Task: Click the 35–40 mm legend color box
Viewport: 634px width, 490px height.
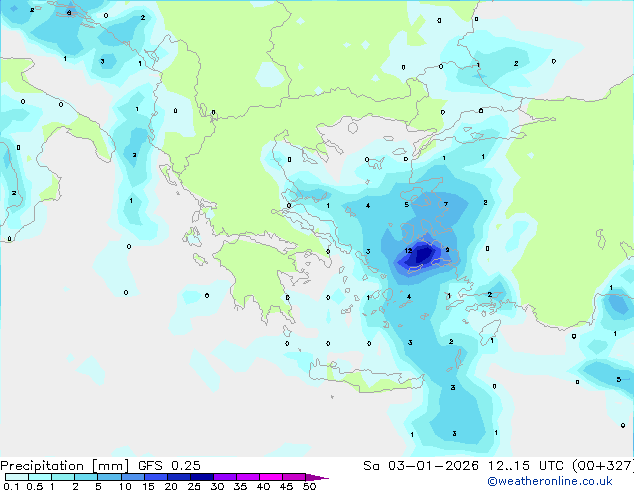Action: [x=248, y=477]
